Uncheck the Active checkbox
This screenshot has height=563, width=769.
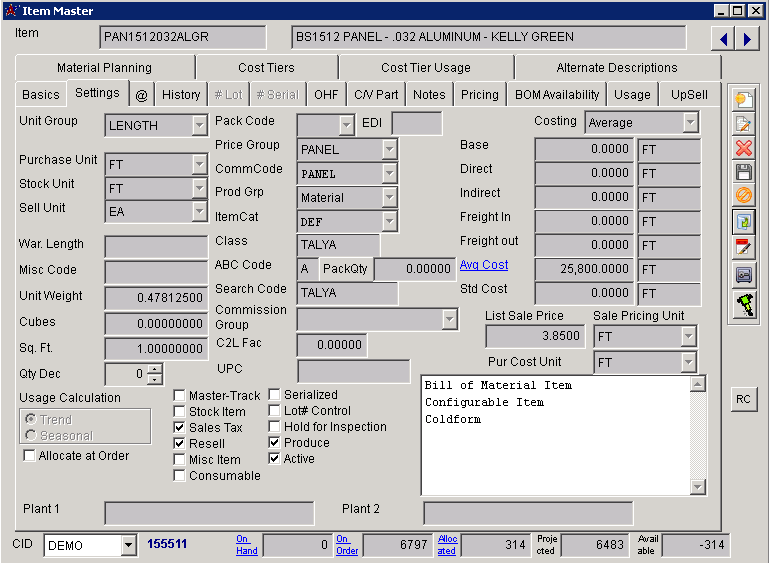tap(274, 459)
